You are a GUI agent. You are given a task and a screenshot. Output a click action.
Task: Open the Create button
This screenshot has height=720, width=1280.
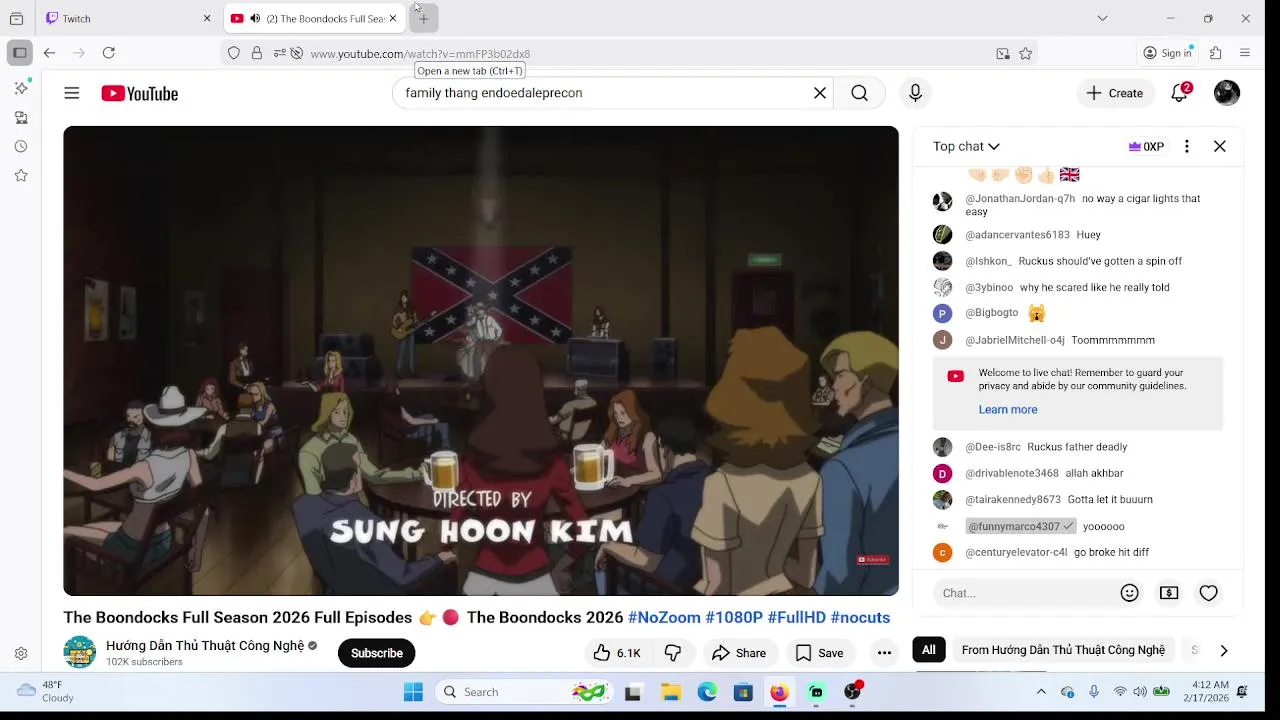1115,93
